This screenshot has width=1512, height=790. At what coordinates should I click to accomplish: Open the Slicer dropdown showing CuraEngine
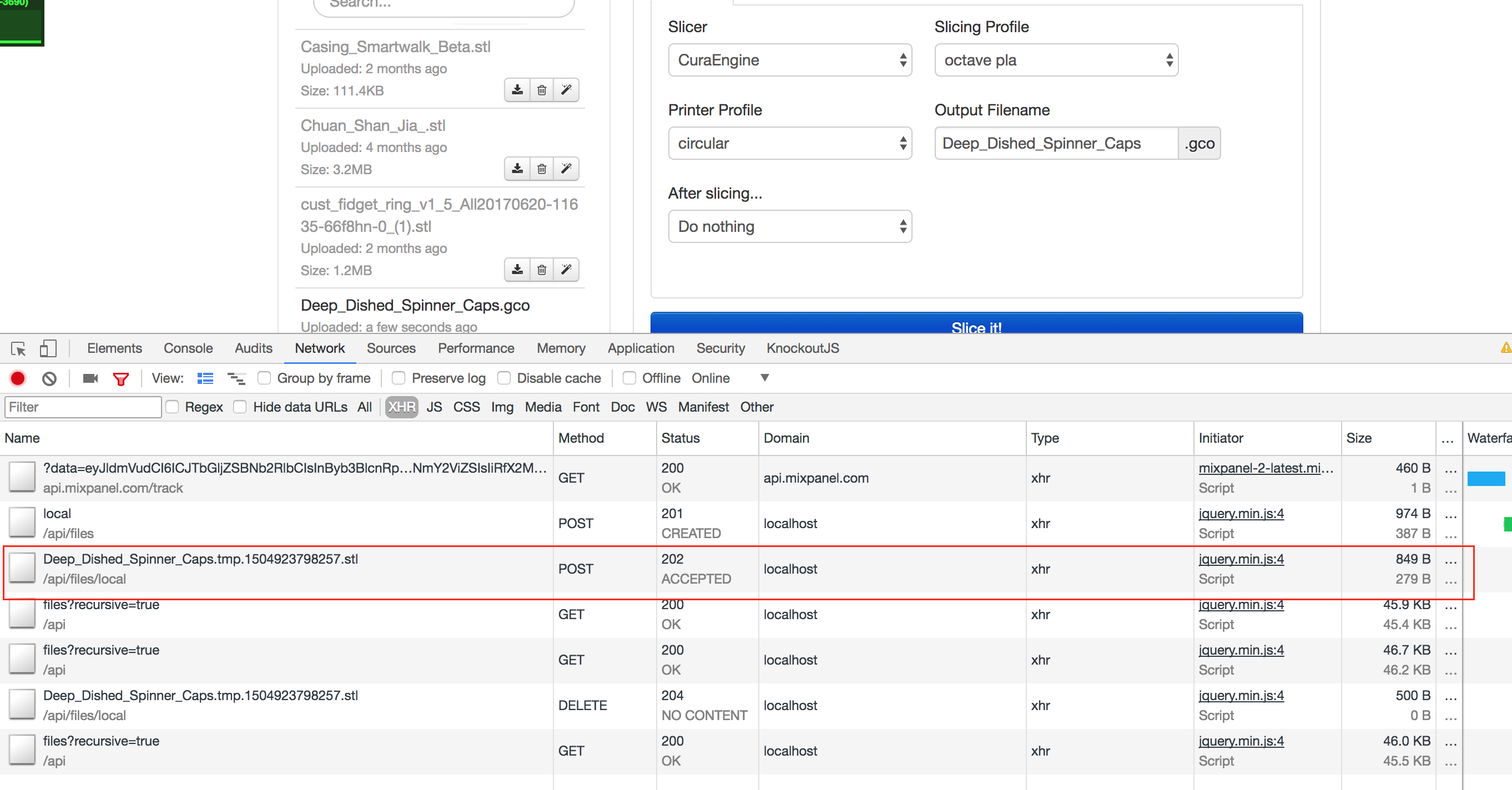(789, 60)
